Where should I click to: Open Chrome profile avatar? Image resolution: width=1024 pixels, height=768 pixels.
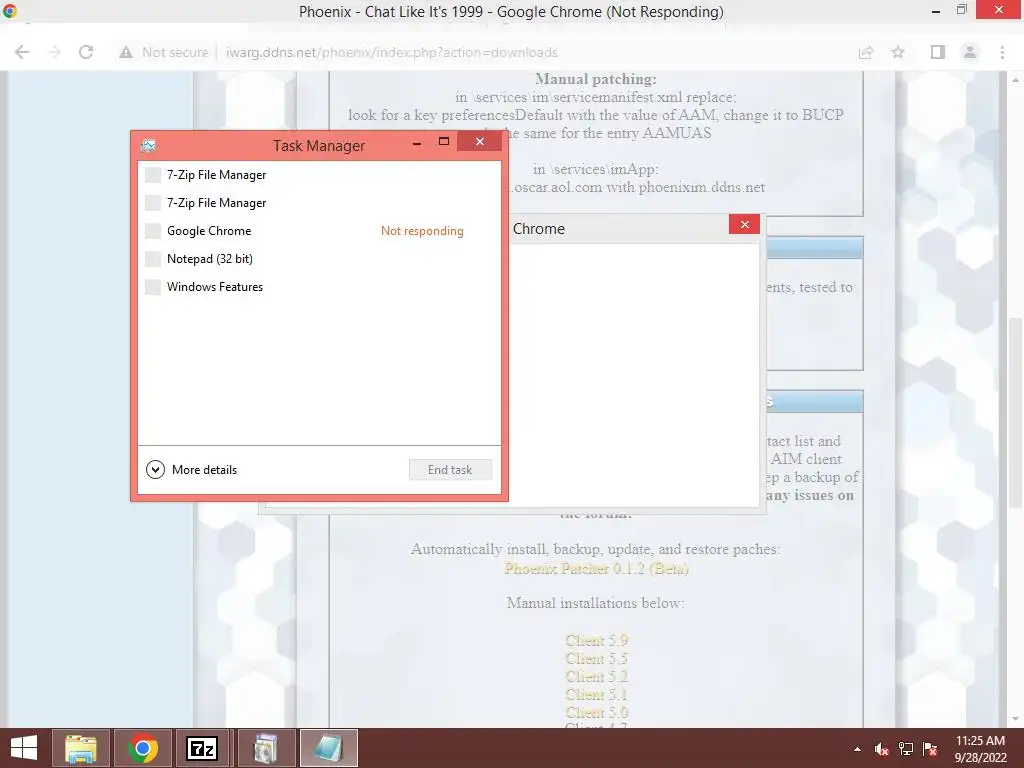[970, 52]
